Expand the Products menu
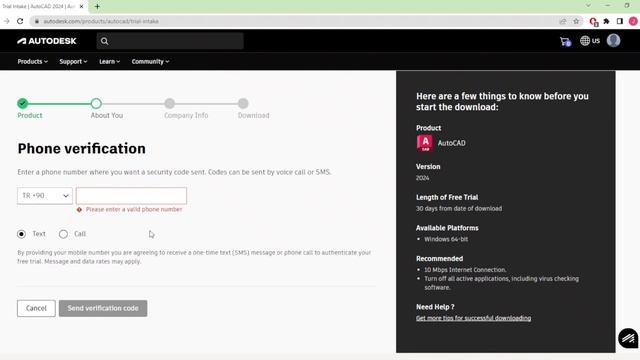The height and width of the screenshot is (360, 640). 33,62
